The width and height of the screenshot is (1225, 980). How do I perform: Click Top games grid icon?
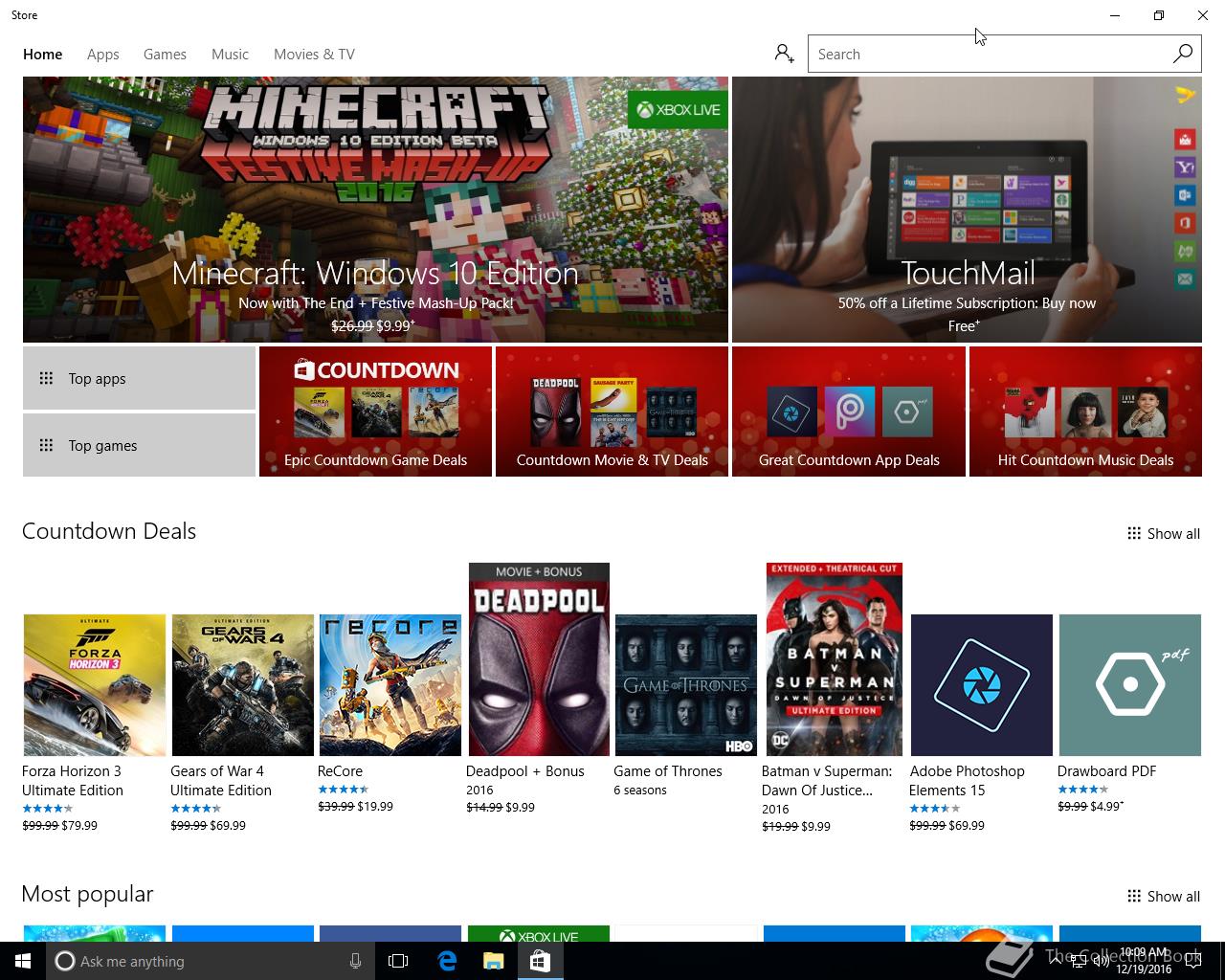(x=46, y=445)
